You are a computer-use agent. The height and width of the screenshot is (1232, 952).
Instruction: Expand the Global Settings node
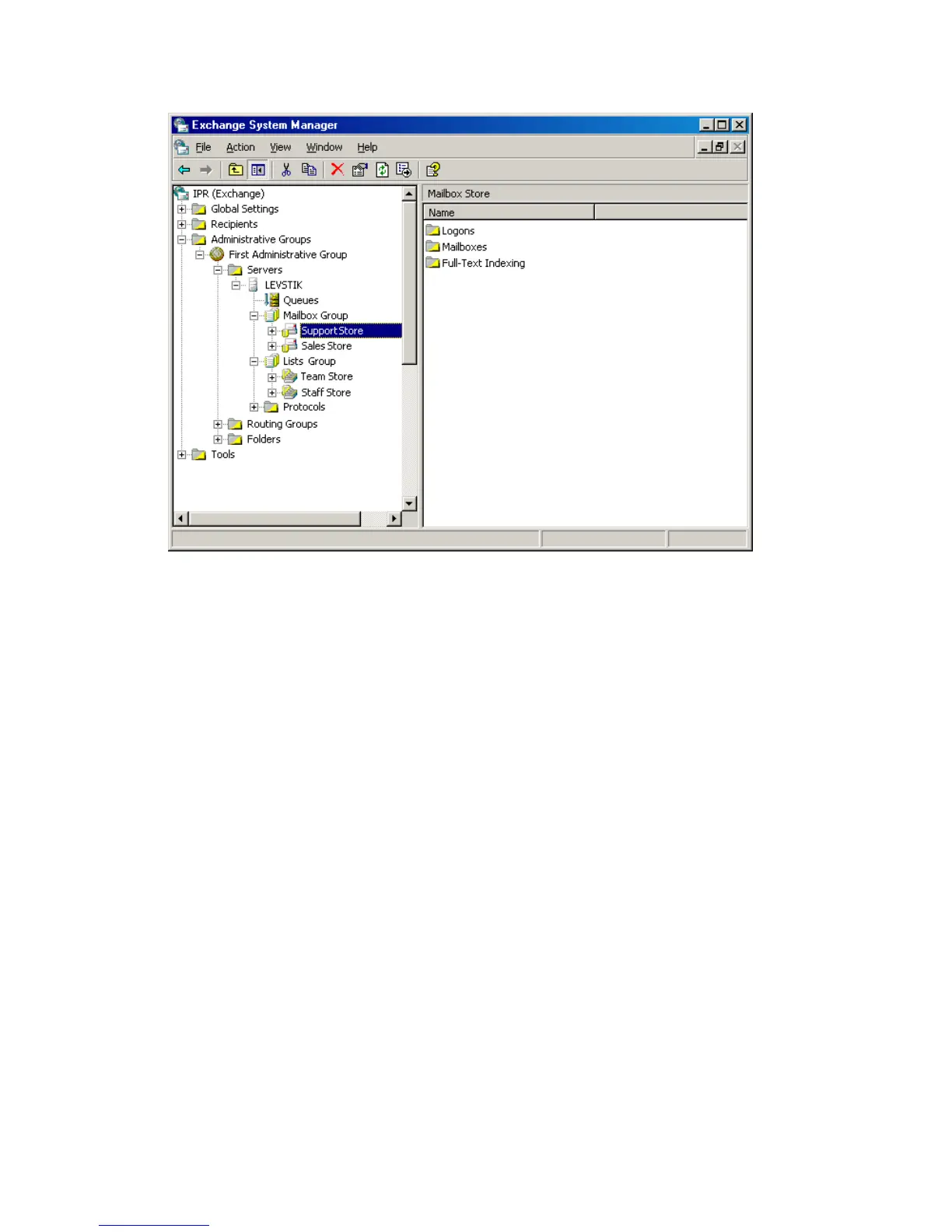coord(182,209)
